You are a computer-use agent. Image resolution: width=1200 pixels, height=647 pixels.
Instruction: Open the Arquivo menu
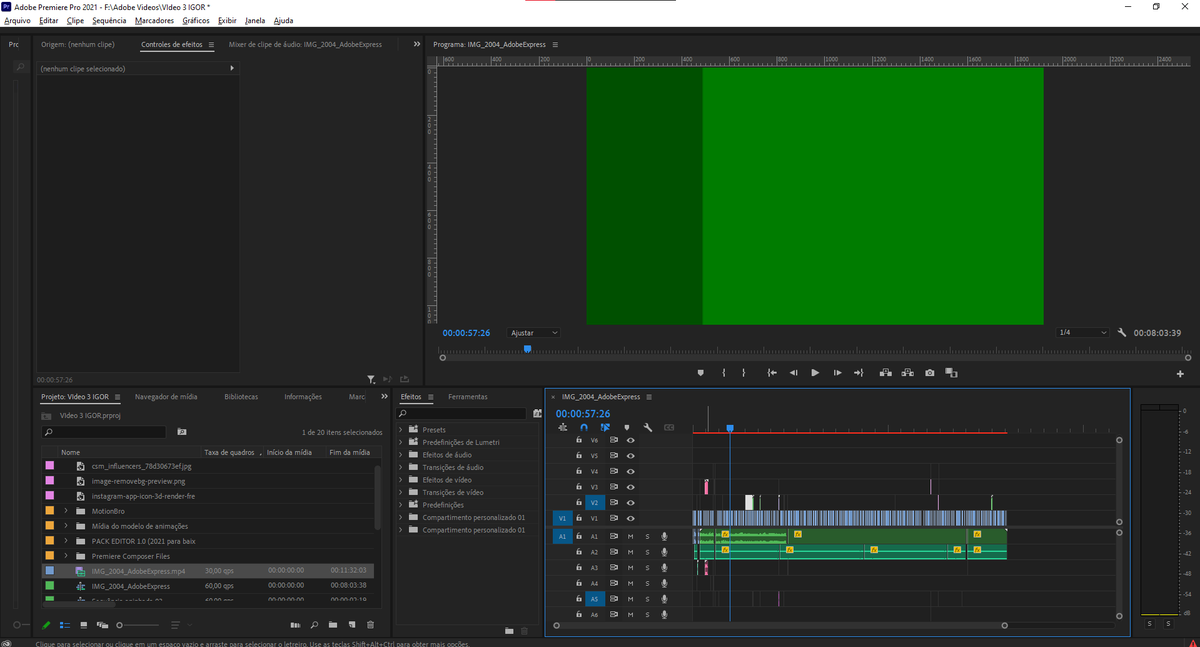(18, 20)
